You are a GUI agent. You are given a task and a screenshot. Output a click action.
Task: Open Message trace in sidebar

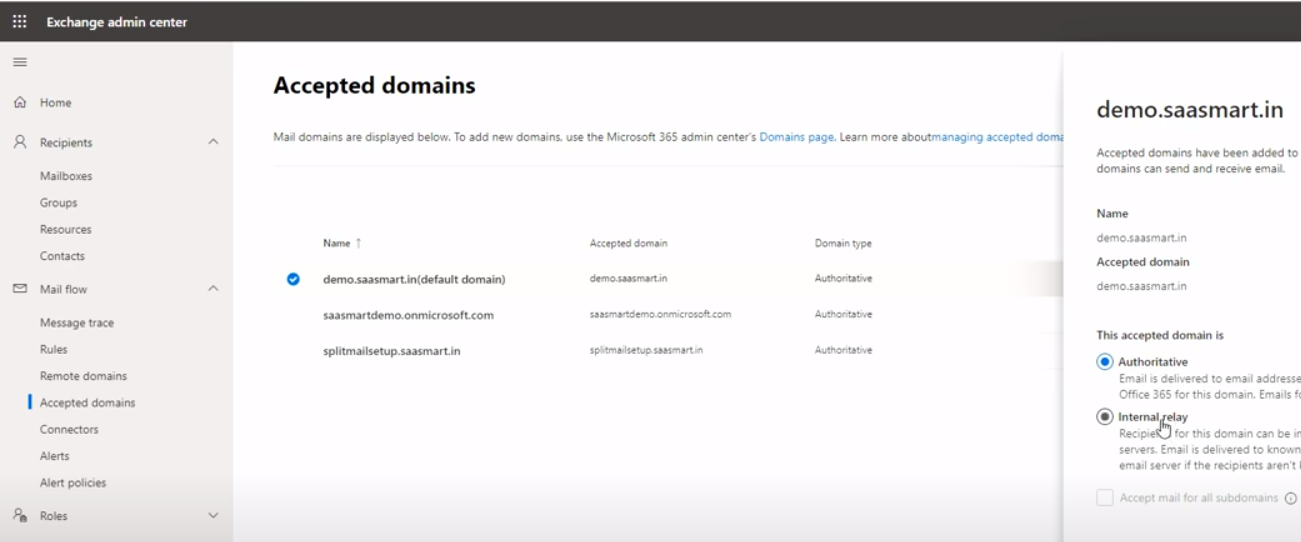coord(77,323)
